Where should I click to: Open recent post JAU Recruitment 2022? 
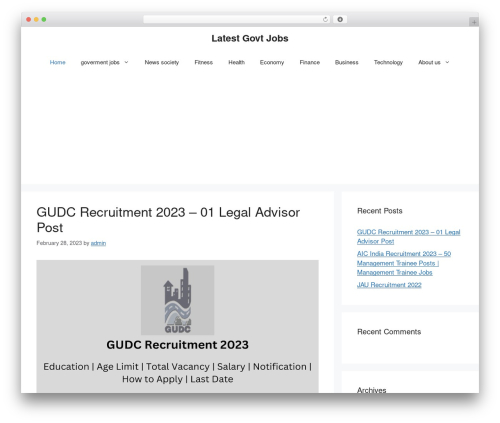point(389,285)
